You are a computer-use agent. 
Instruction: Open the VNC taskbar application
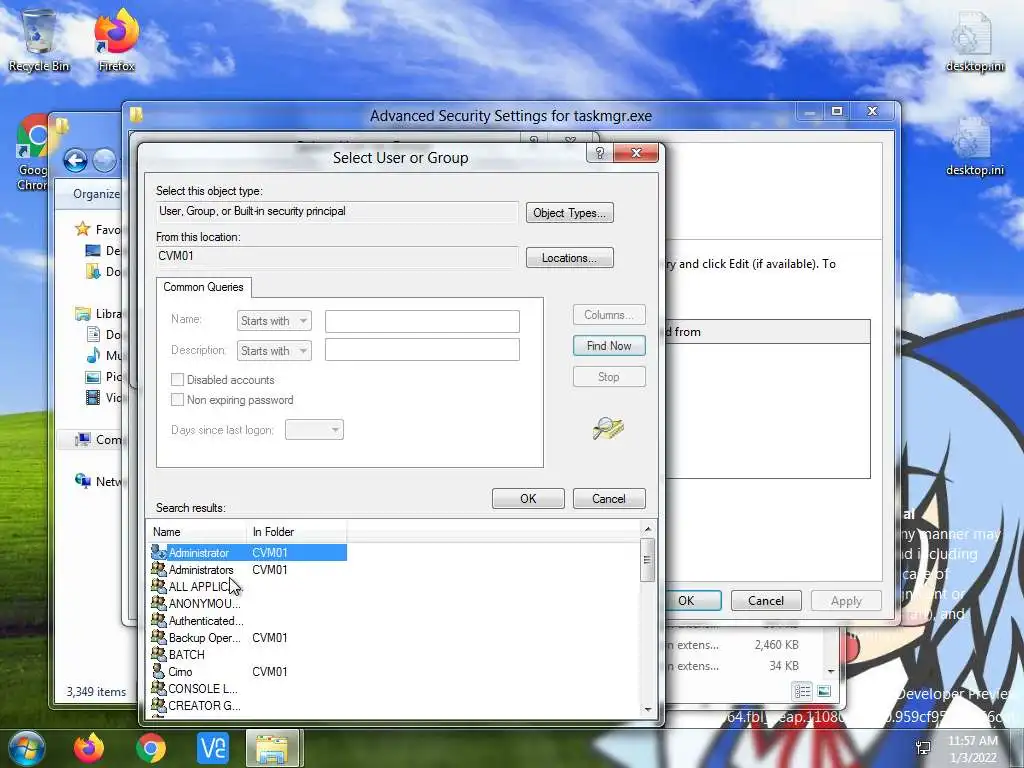(x=213, y=748)
